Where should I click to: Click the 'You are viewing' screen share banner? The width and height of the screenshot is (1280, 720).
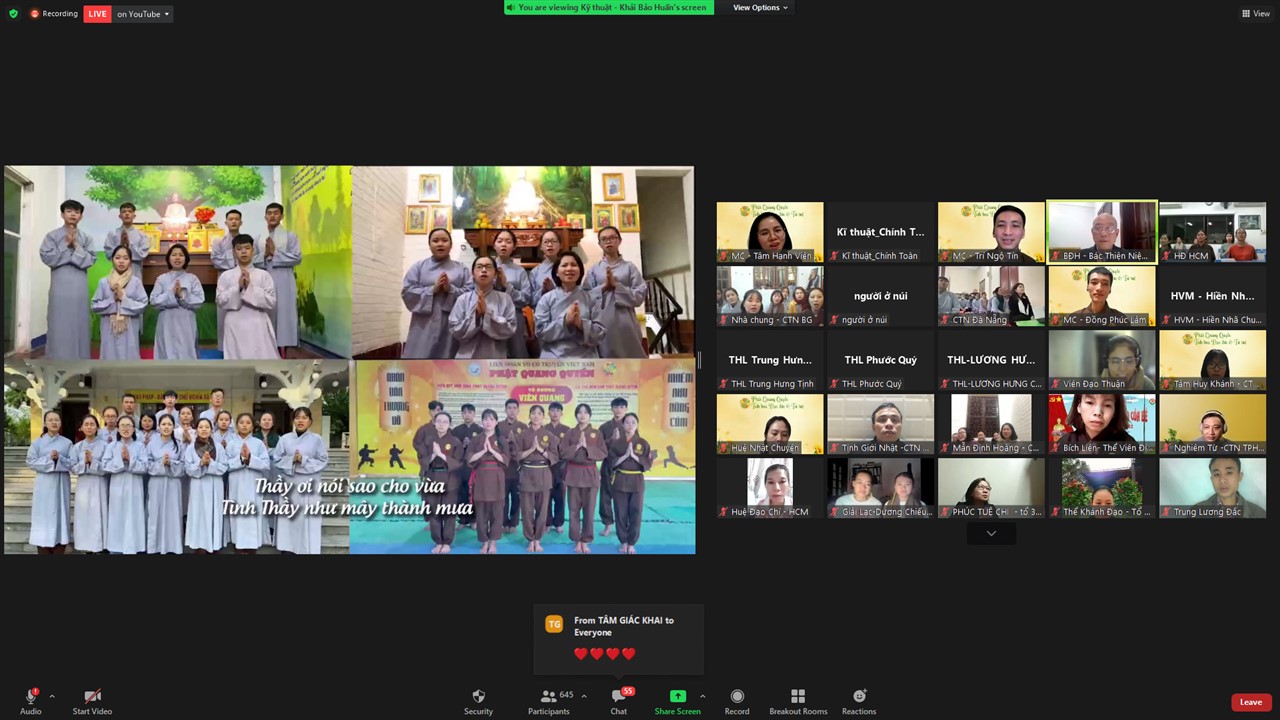609,8
